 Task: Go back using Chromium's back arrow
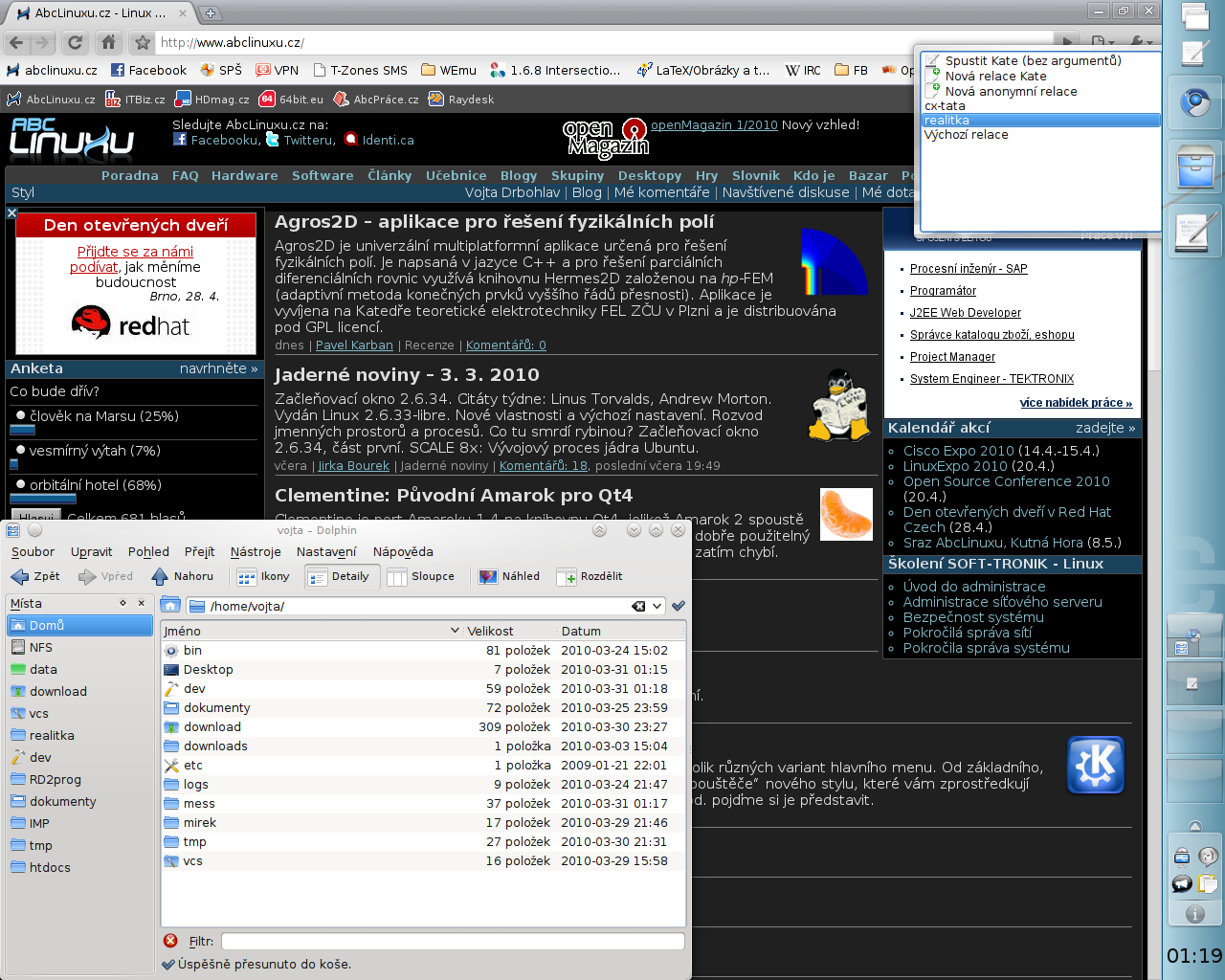coord(16,42)
